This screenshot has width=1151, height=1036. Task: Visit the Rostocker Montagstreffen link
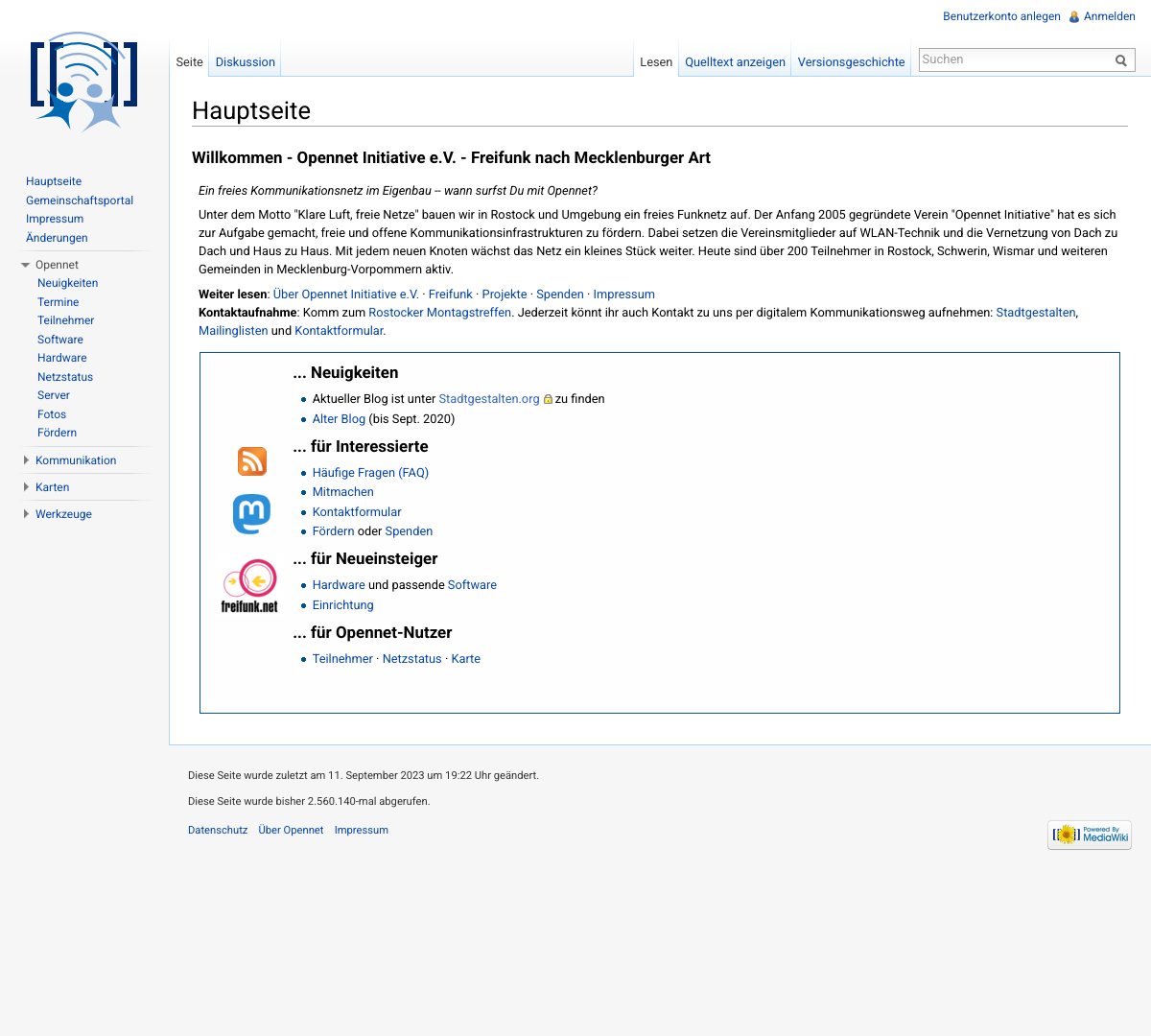(439, 313)
